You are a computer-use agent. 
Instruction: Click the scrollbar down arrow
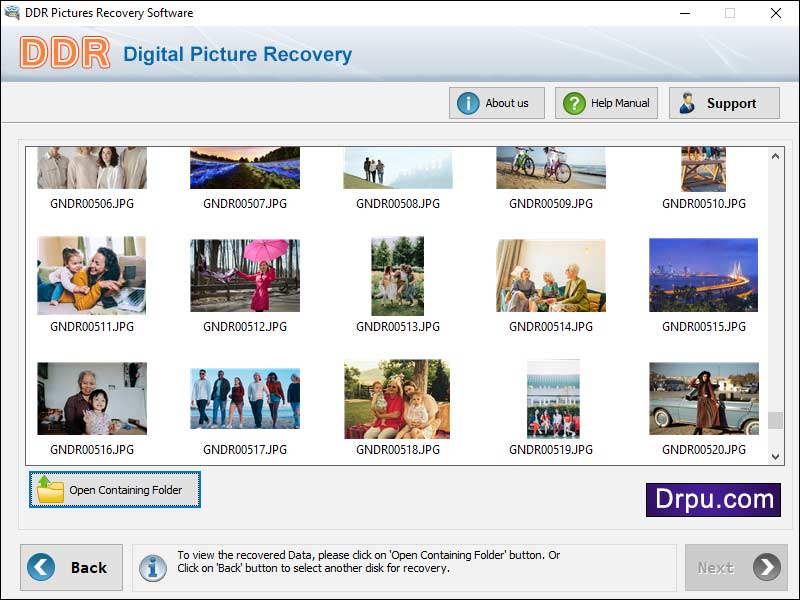tap(777, 457)
